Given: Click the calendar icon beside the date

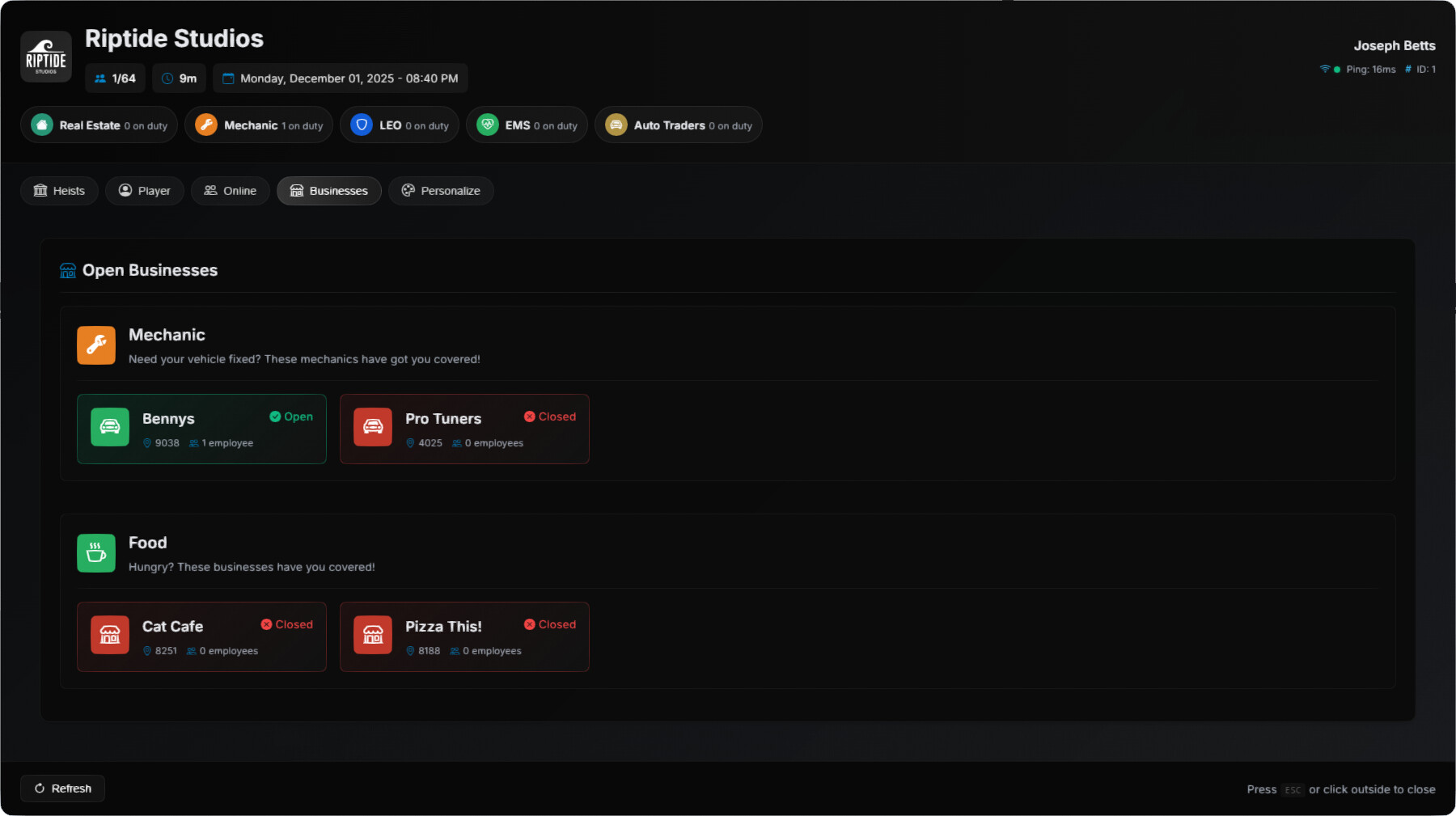Looking at the screenshot, I should click(x=228, y=78).
